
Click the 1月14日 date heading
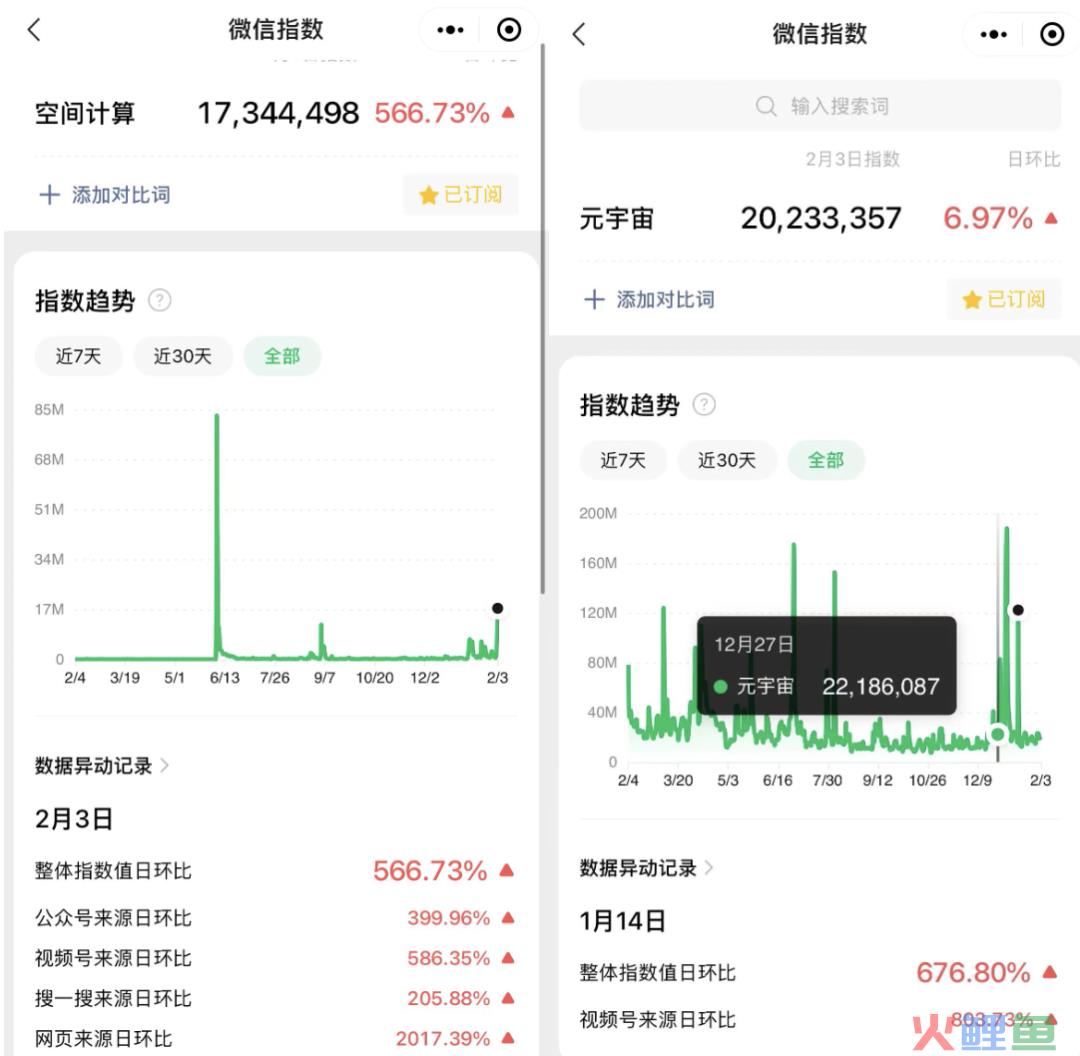pos(623,921)
